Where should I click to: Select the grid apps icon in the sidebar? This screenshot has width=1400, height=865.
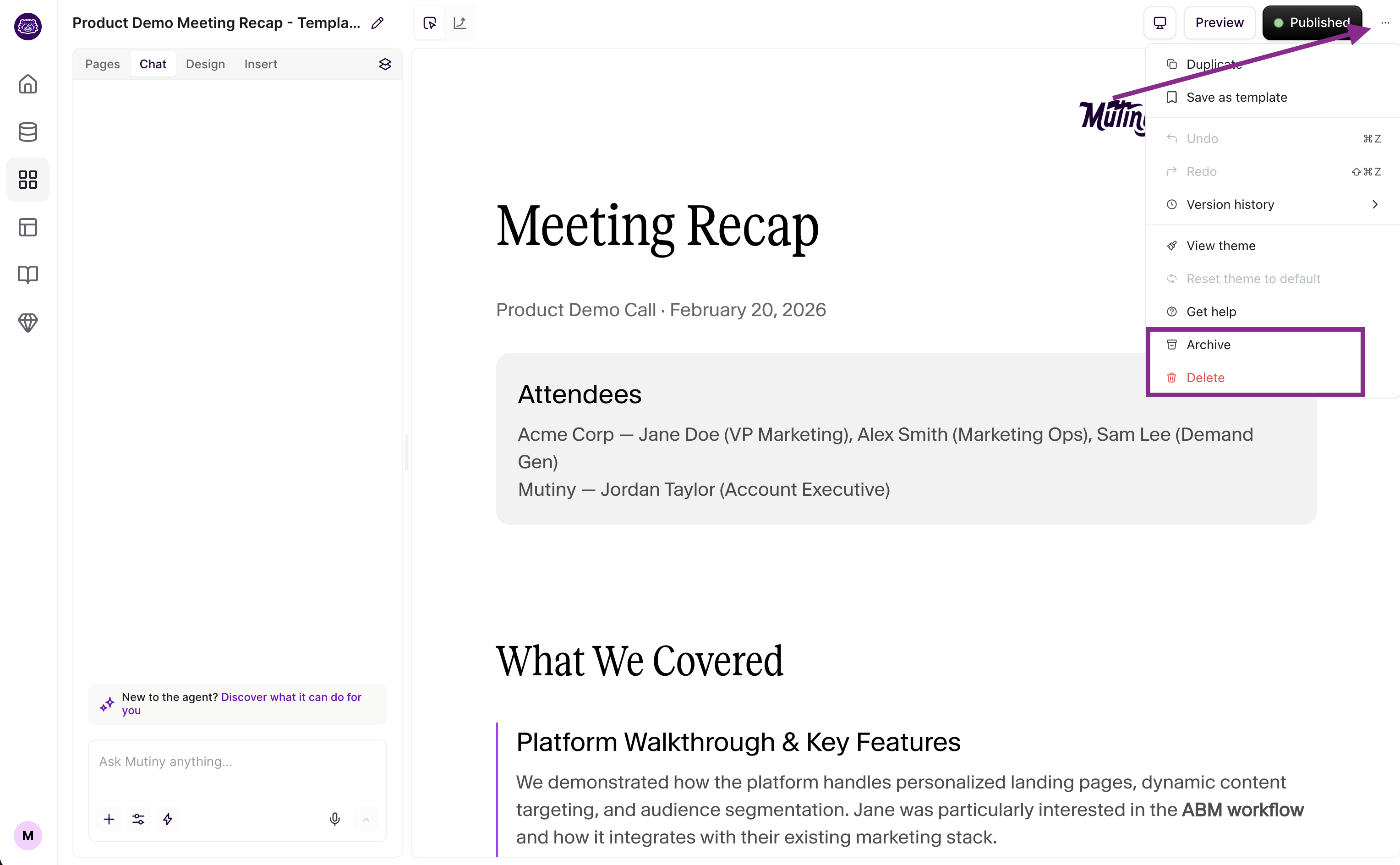(x=27, y=180)
